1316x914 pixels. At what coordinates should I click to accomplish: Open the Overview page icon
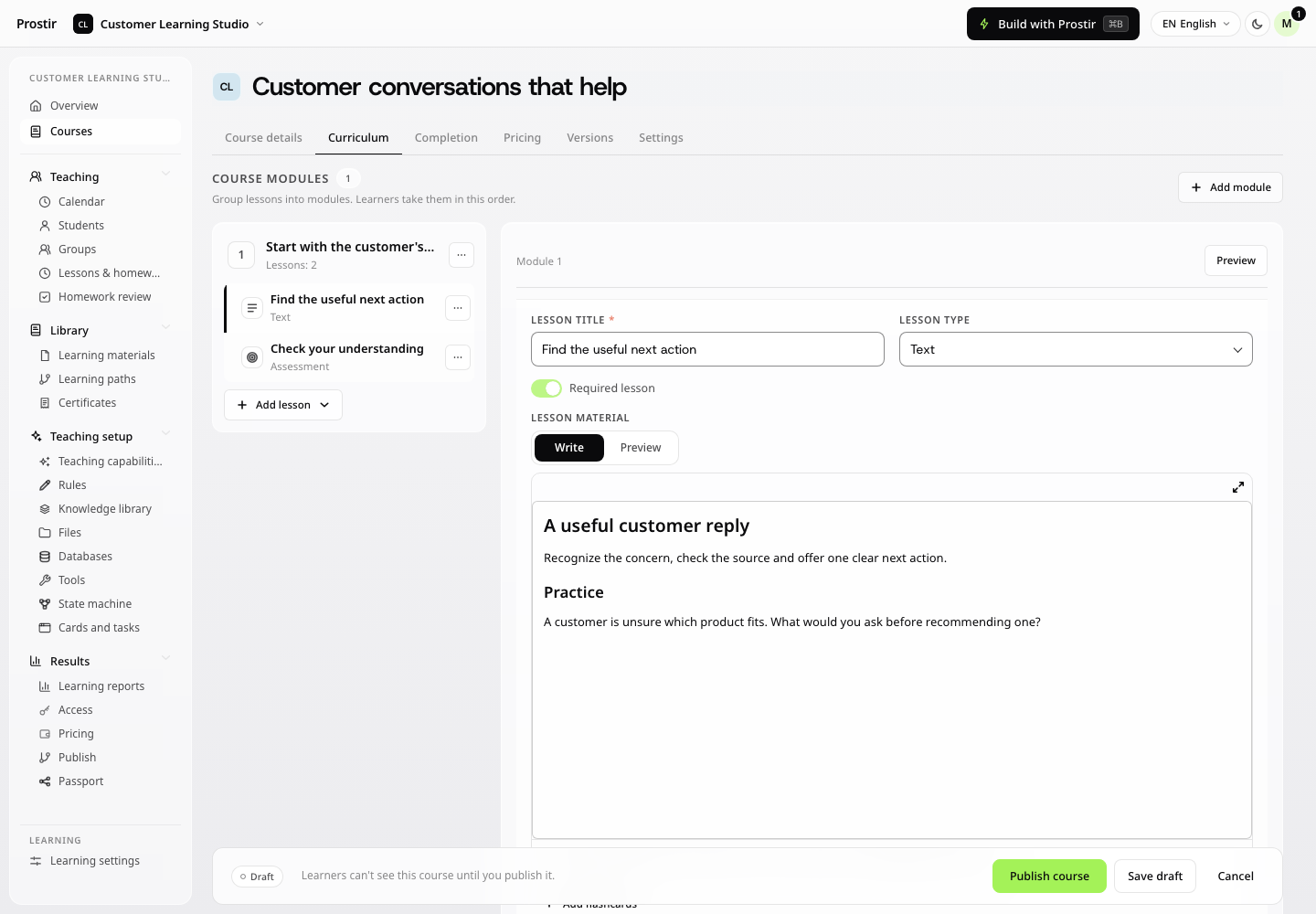36,106
